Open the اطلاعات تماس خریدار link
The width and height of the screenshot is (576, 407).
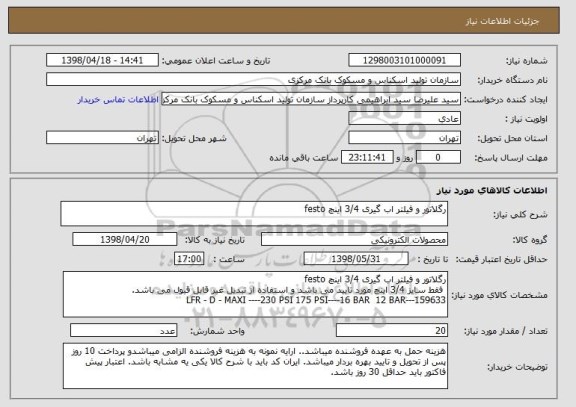[x=118, y=100]
